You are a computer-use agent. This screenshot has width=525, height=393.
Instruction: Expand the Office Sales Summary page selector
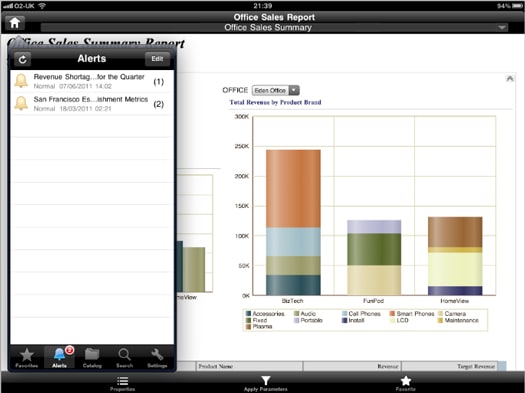tap(275, 27)
